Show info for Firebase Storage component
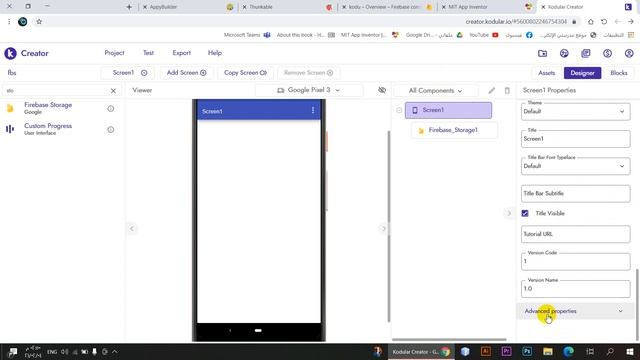Screen dimensions: 640x360 [111, 109]
